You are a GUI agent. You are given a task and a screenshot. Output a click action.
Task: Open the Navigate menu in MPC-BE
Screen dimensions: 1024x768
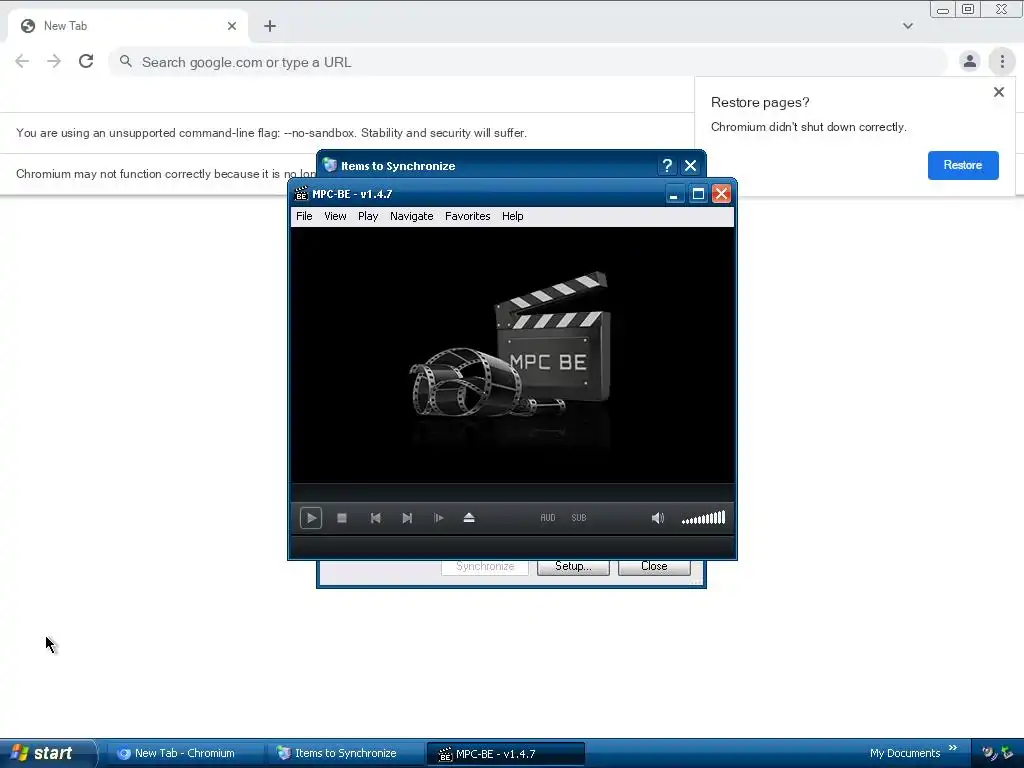pyautogui.click(x=411, y=216)
